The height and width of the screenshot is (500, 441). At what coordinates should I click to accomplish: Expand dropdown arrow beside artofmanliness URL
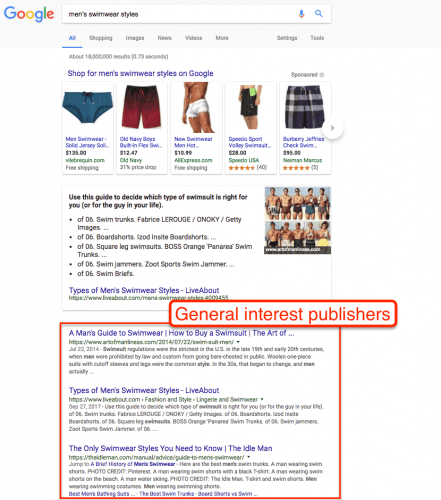238,342
